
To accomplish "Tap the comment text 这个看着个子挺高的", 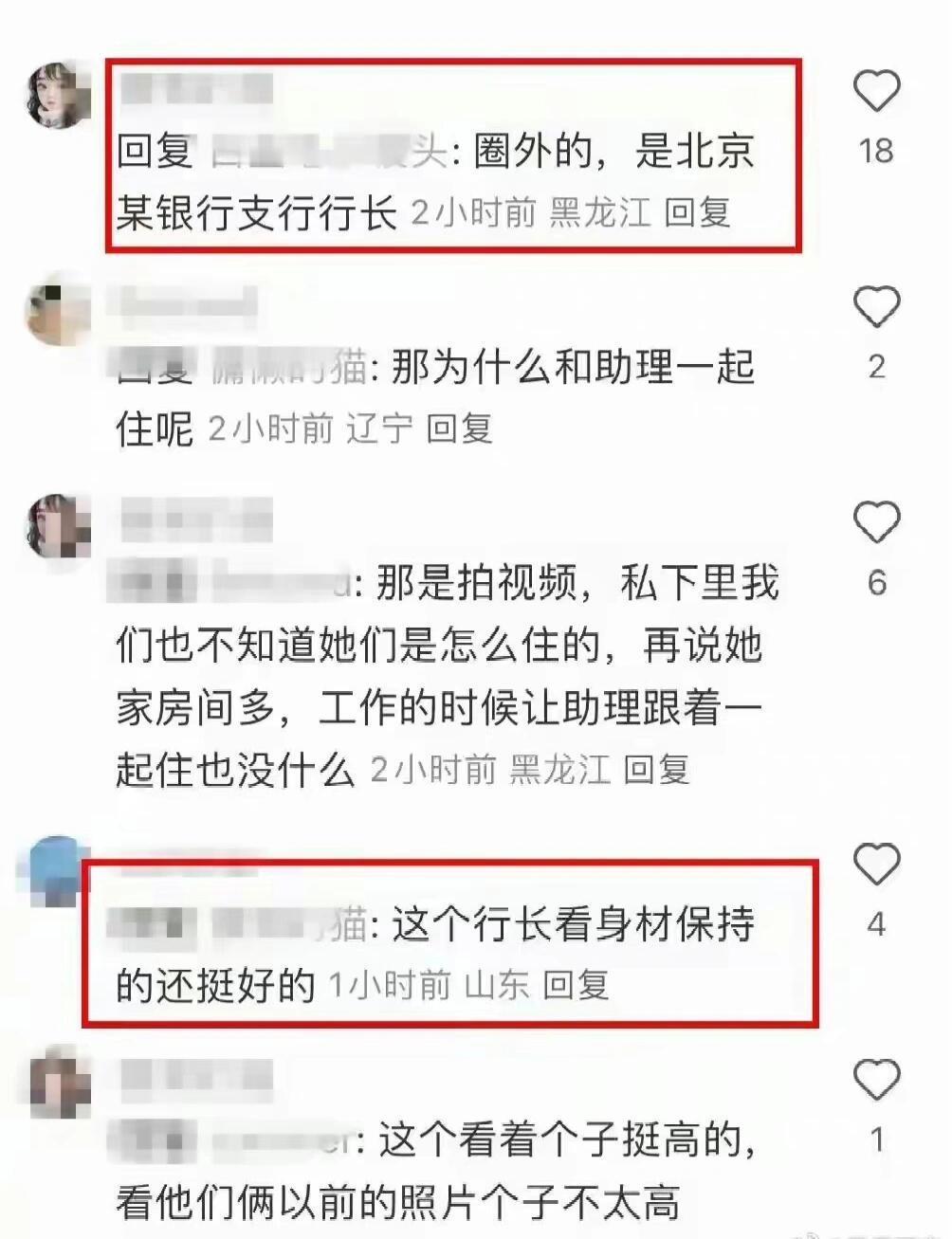I will click(568, 1140).
